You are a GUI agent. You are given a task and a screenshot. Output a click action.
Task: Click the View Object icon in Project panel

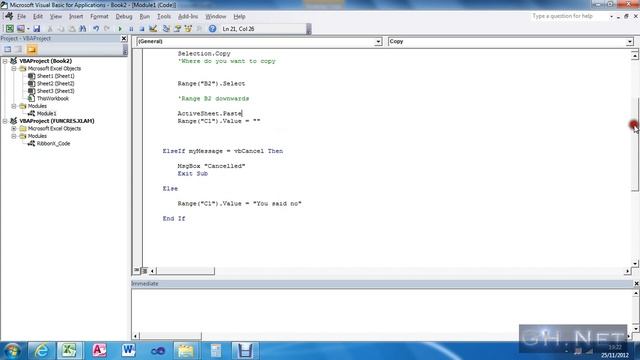coord(19,49)
